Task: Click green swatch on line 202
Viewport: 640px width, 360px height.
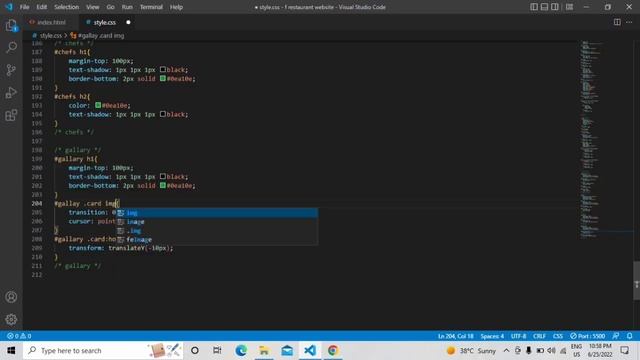Action: [x=162, y=185]
